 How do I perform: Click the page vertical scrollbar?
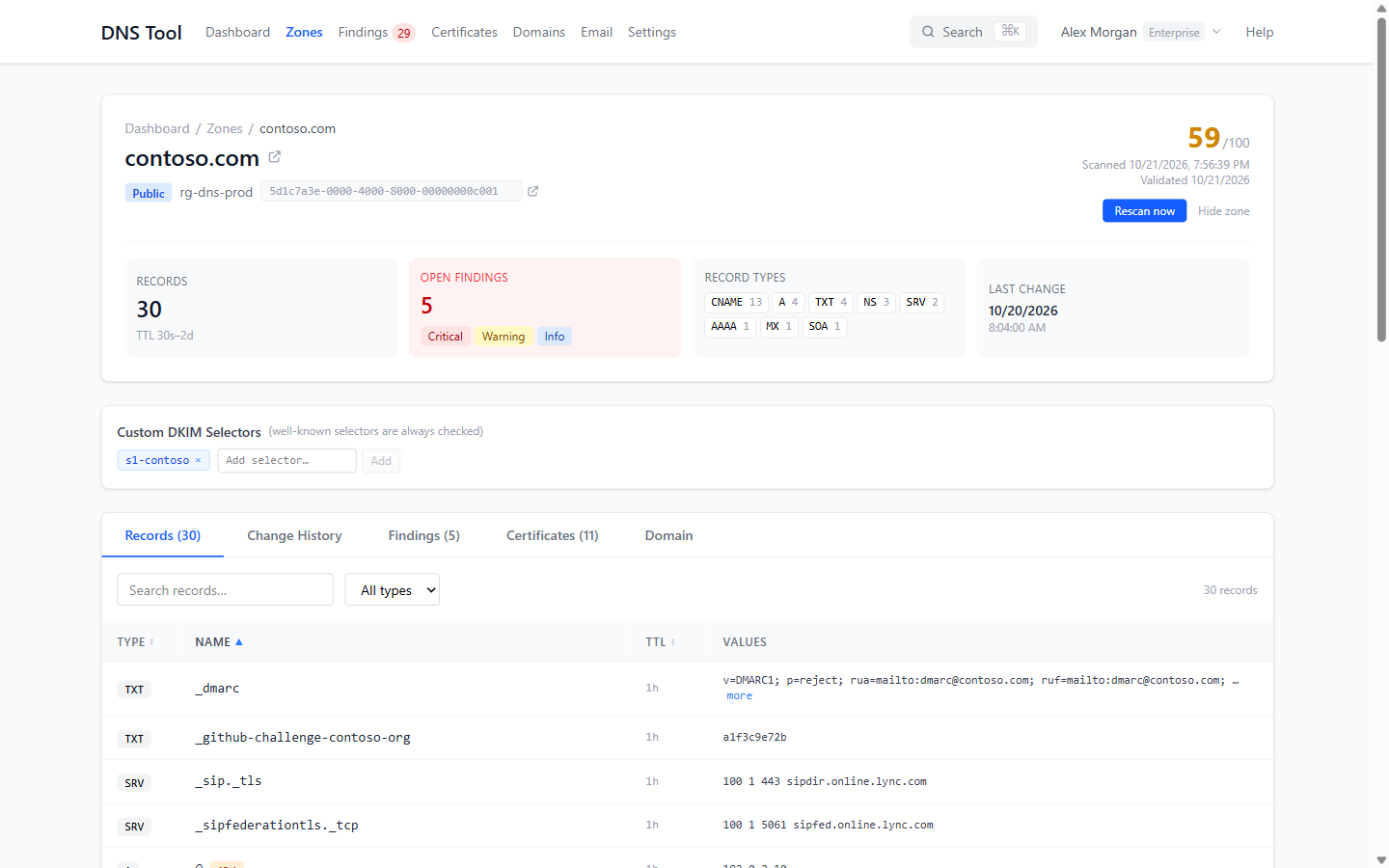1381,178
